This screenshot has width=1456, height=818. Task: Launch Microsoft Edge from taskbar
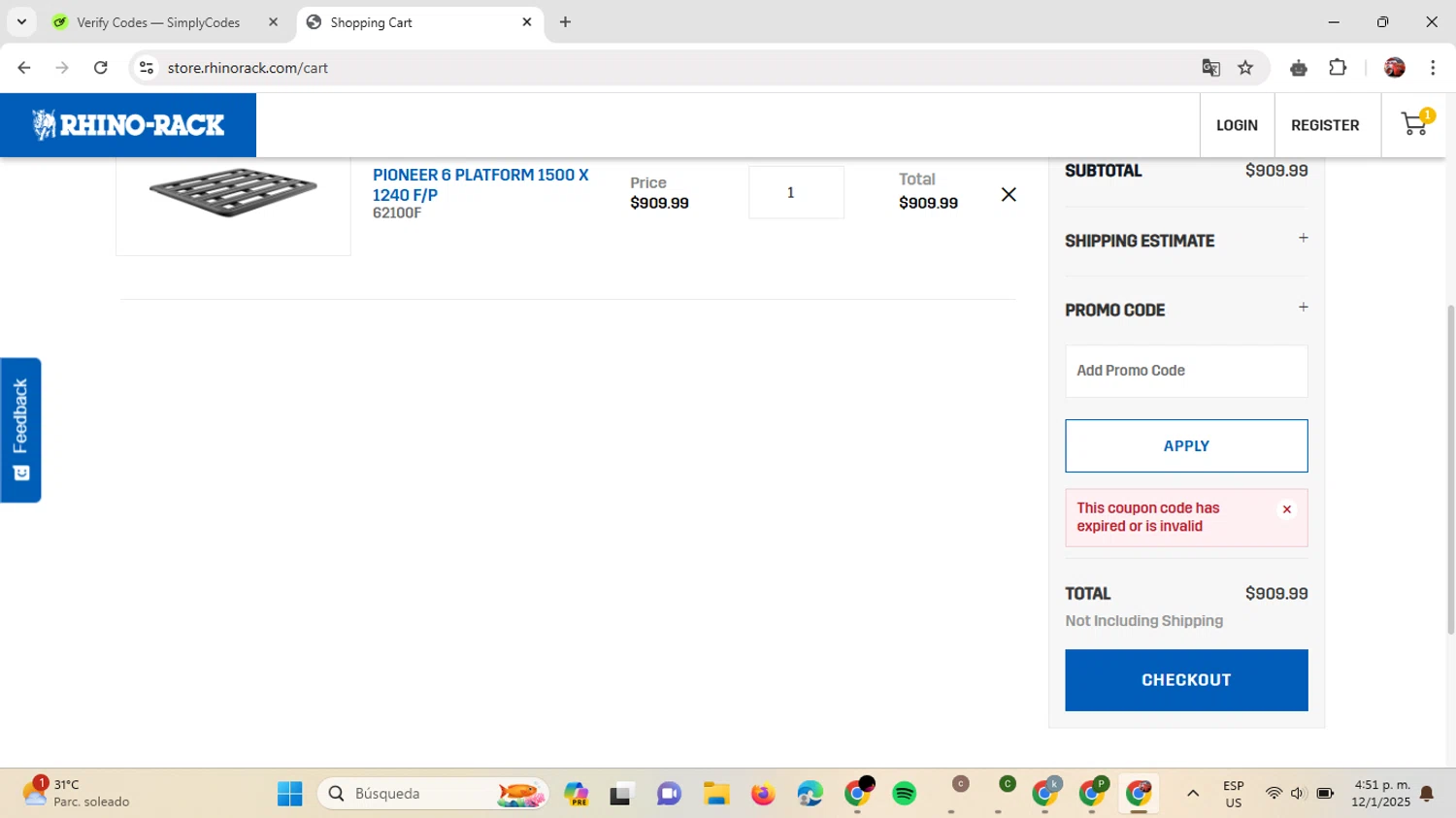click(x=810, y=794)
